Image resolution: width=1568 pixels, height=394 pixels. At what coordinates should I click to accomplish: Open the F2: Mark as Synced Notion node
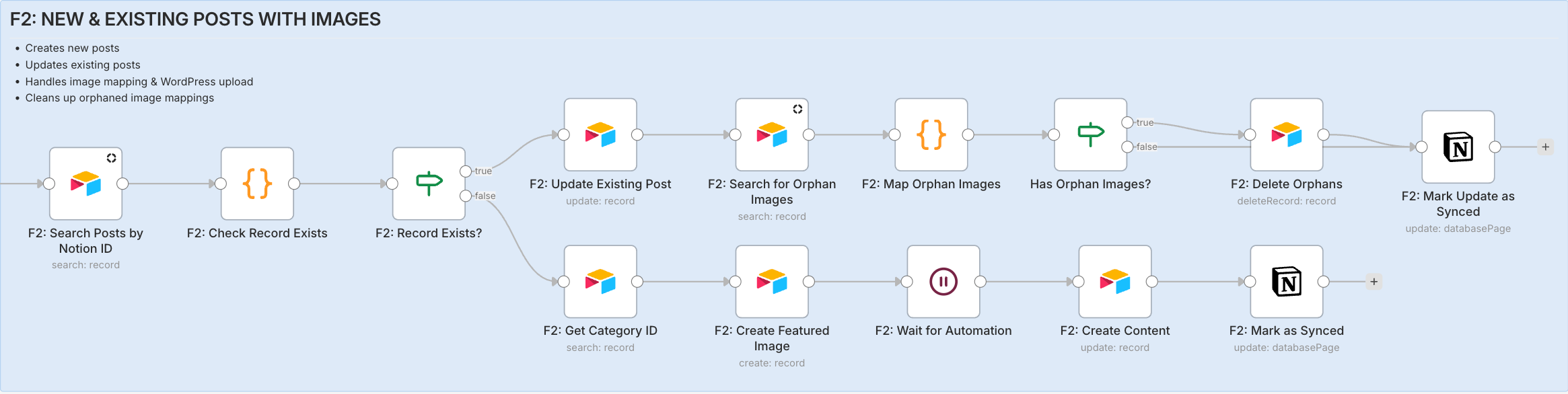click(1286, 281)
